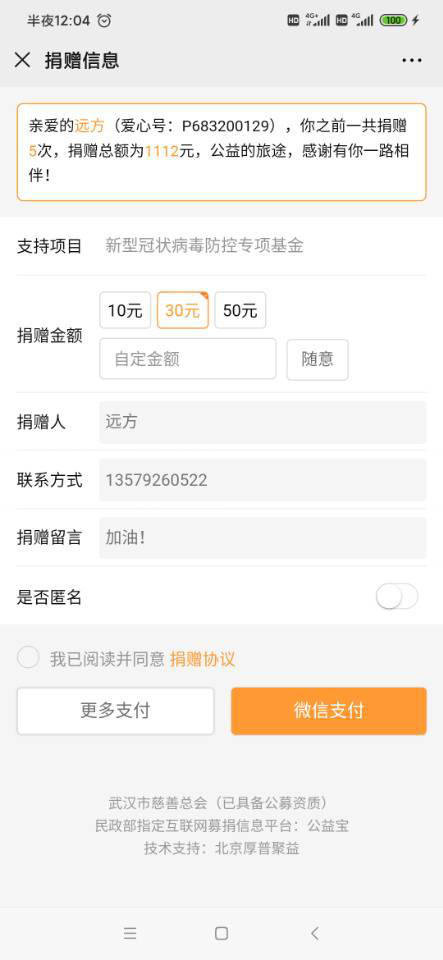Click the donor name field 远方
The image size is (443, 960).
(x=262, y=422)
